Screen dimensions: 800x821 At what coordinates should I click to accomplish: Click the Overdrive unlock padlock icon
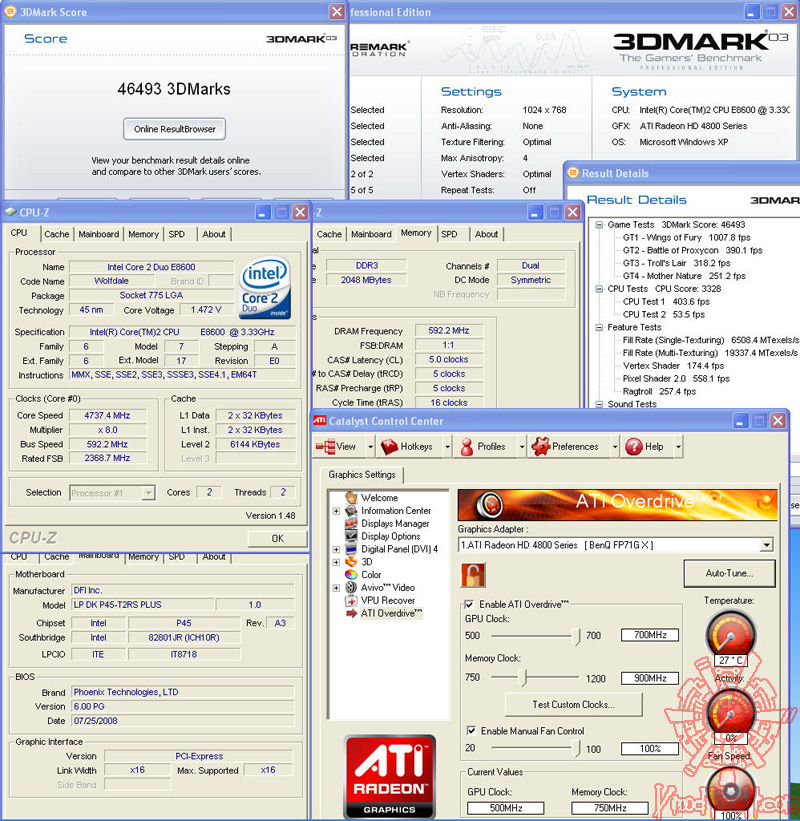[473, 575]
